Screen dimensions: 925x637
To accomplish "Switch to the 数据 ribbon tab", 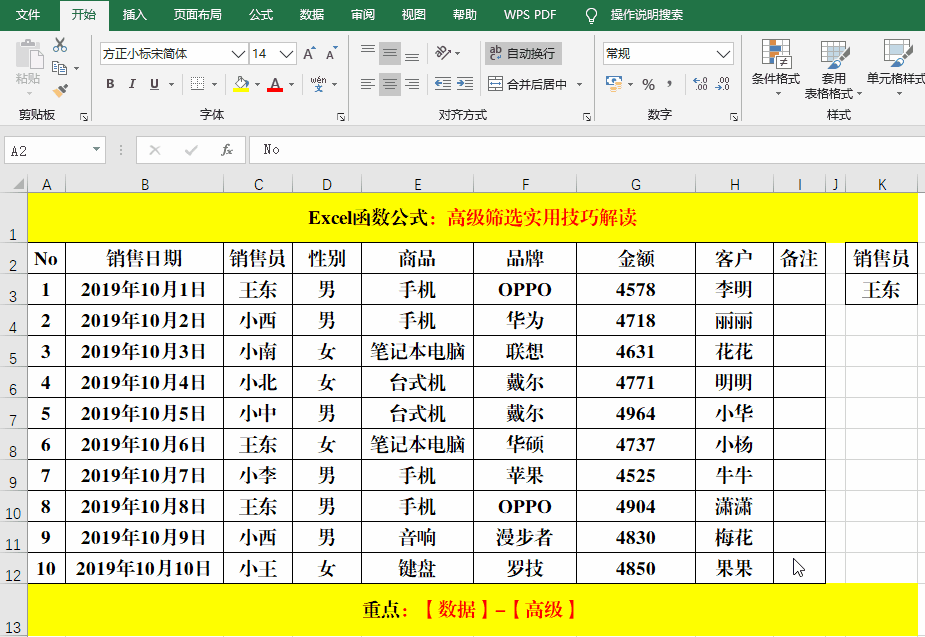I will (310, 14).
